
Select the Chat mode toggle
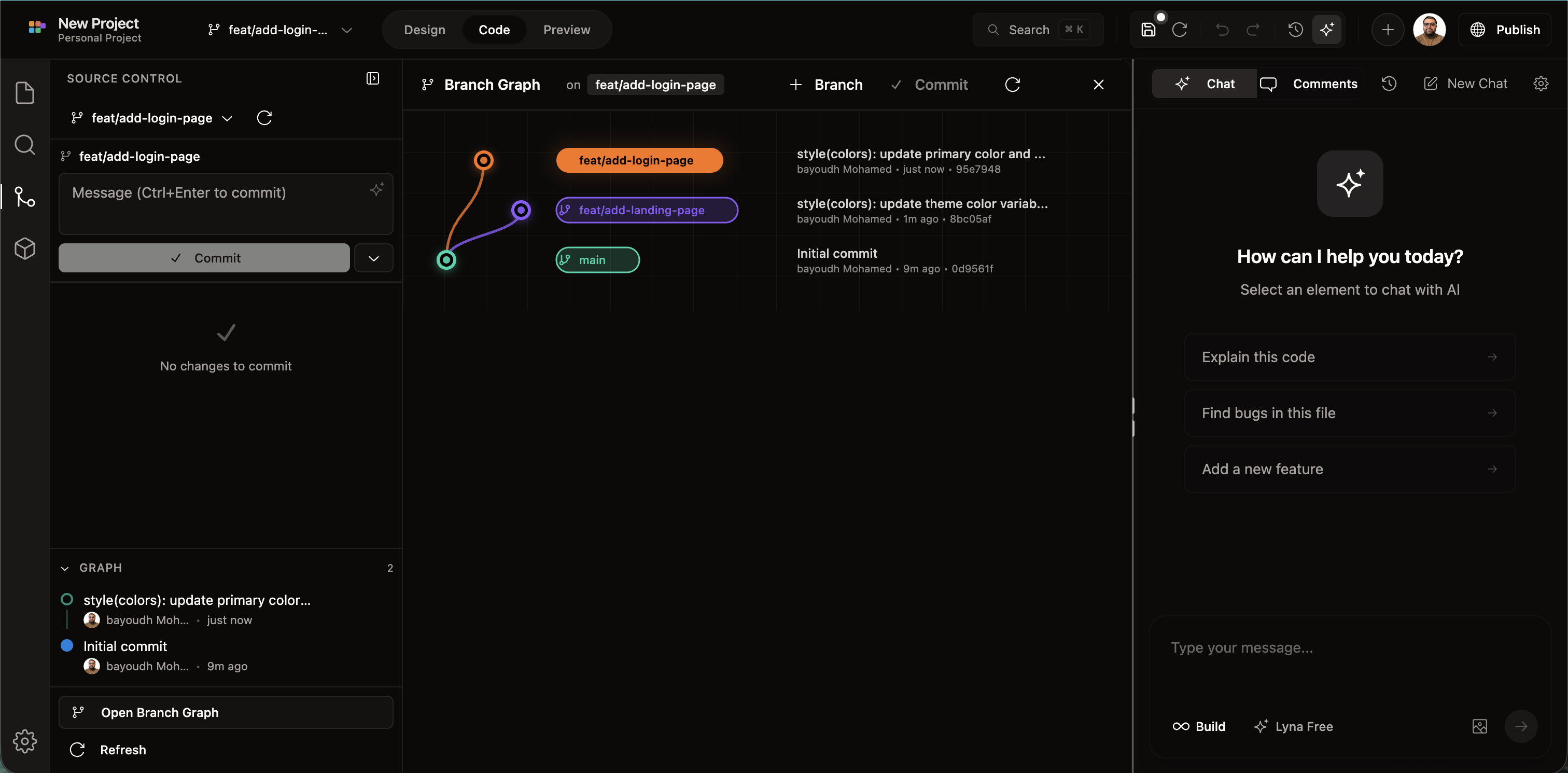(x=1204, y=84)
